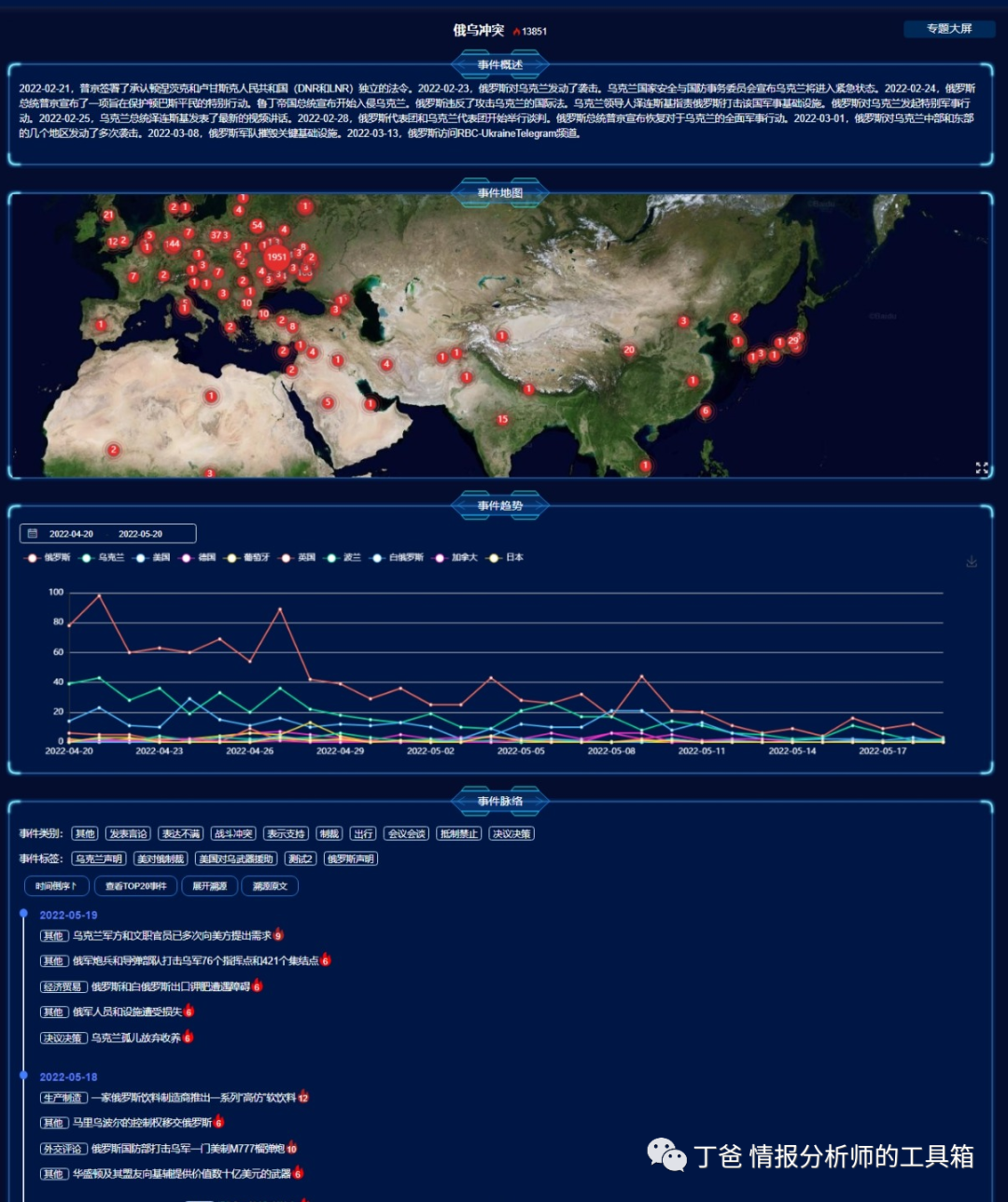Select the 20 cluster marker in China
Screen dimensions: 1008x1202
click(629, 351)
